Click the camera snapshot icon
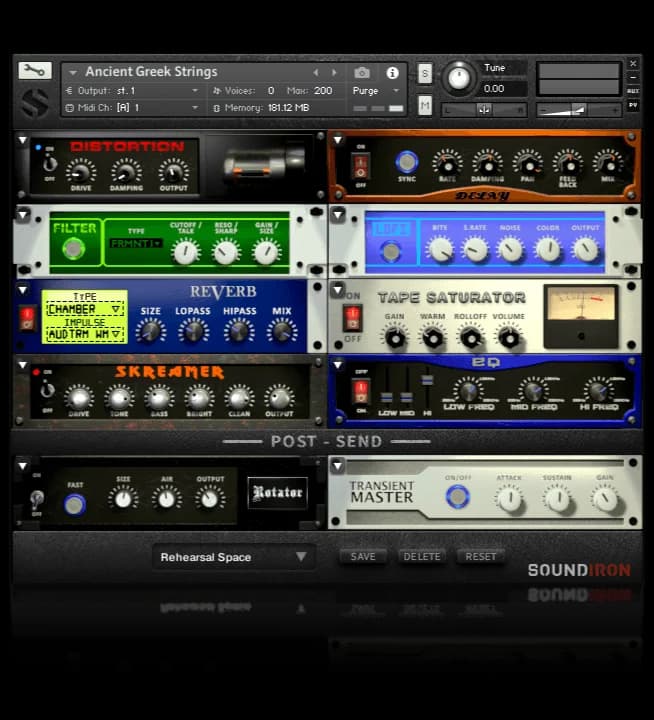Image resolution: width=654 pixels, height=720 pixels. pos(362,73)
